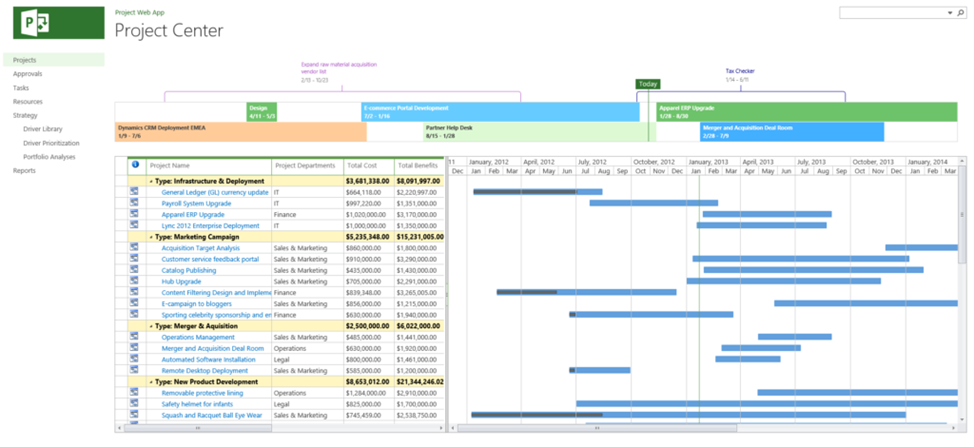Open Resources in the sidebar
The height and width of the screenshot is (447, 974).
click(28, 102)
